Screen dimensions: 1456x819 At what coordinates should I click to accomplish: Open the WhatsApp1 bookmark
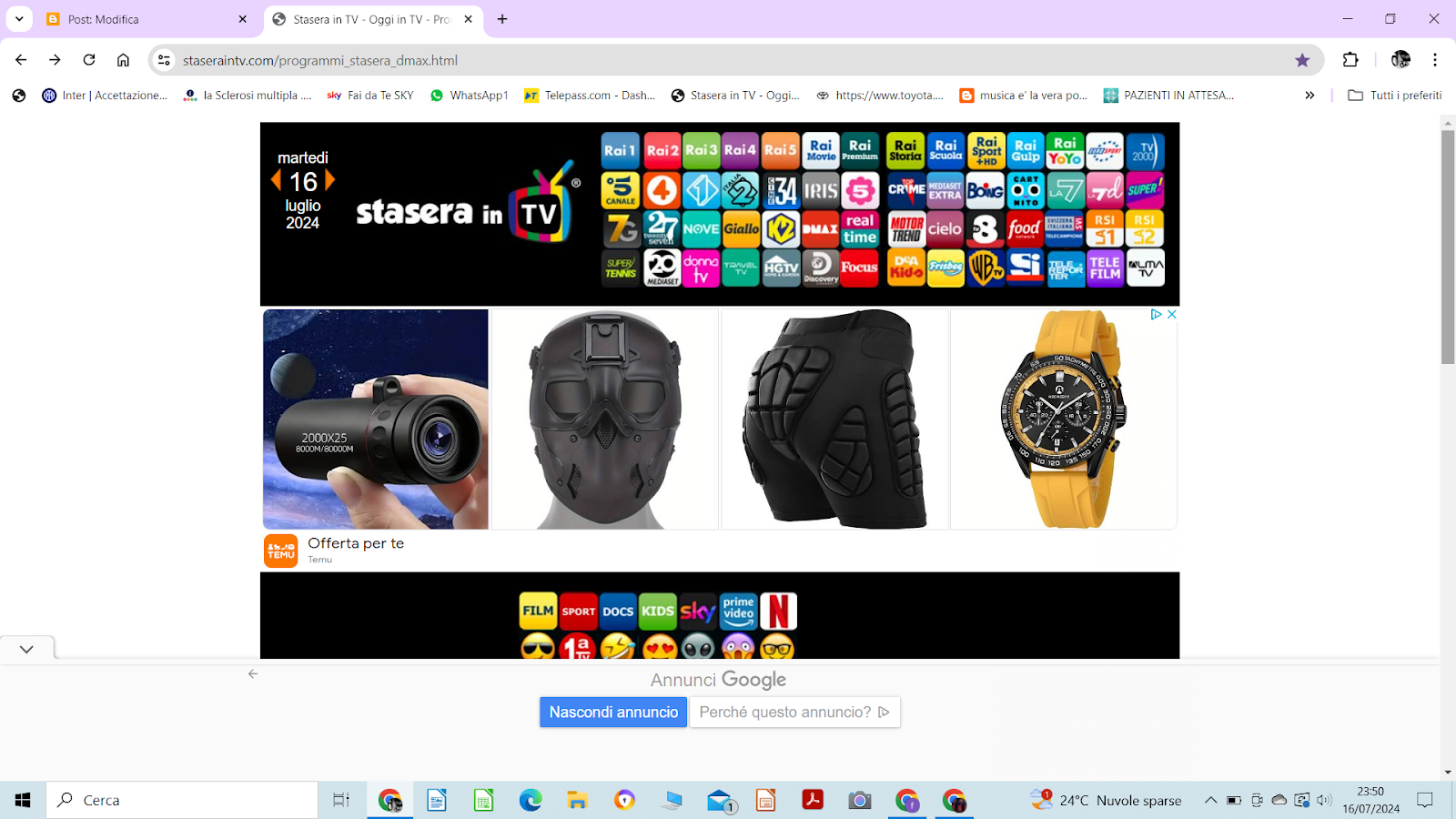point(469,95)
